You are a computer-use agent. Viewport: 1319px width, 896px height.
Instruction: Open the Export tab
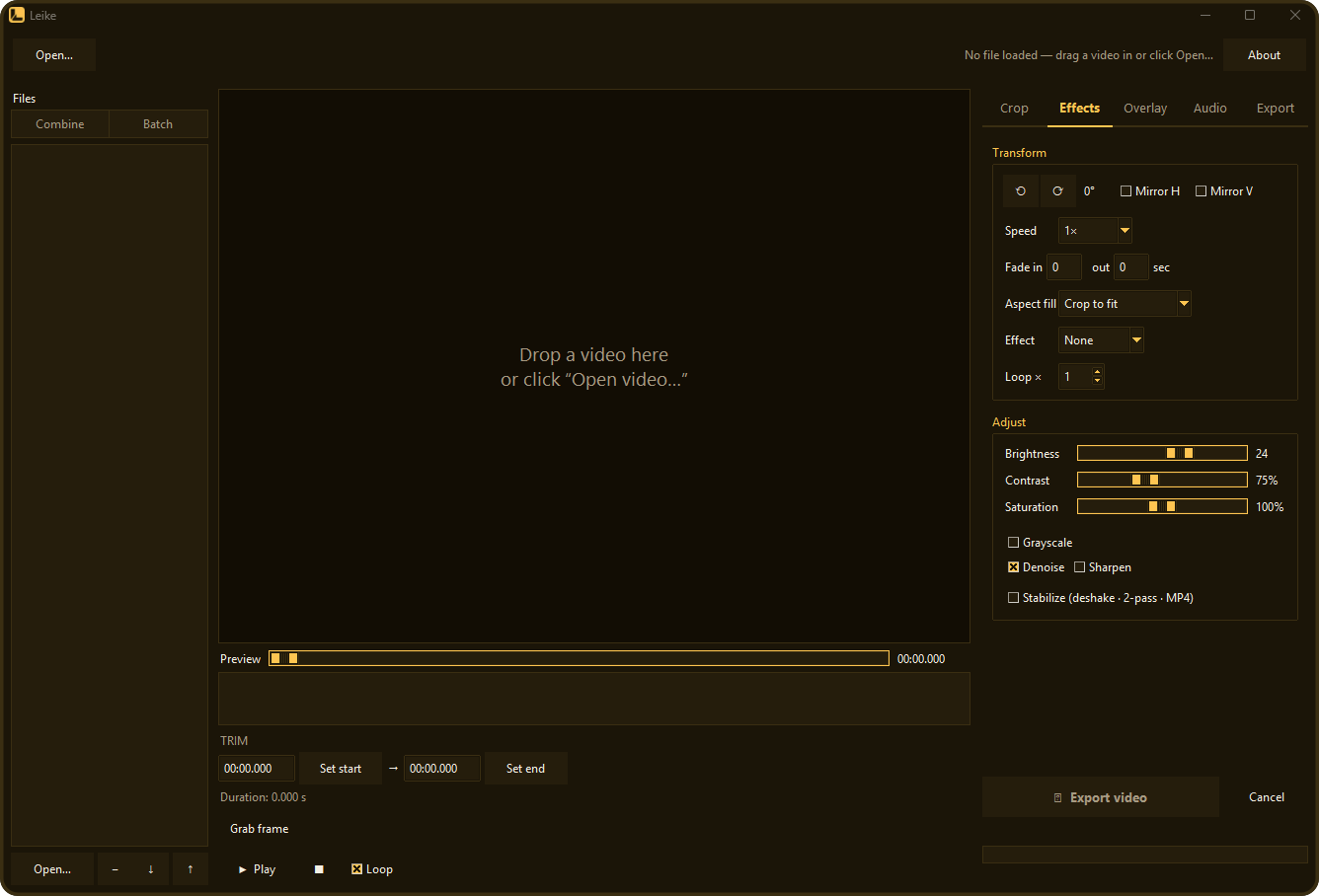click(1276, 109)
